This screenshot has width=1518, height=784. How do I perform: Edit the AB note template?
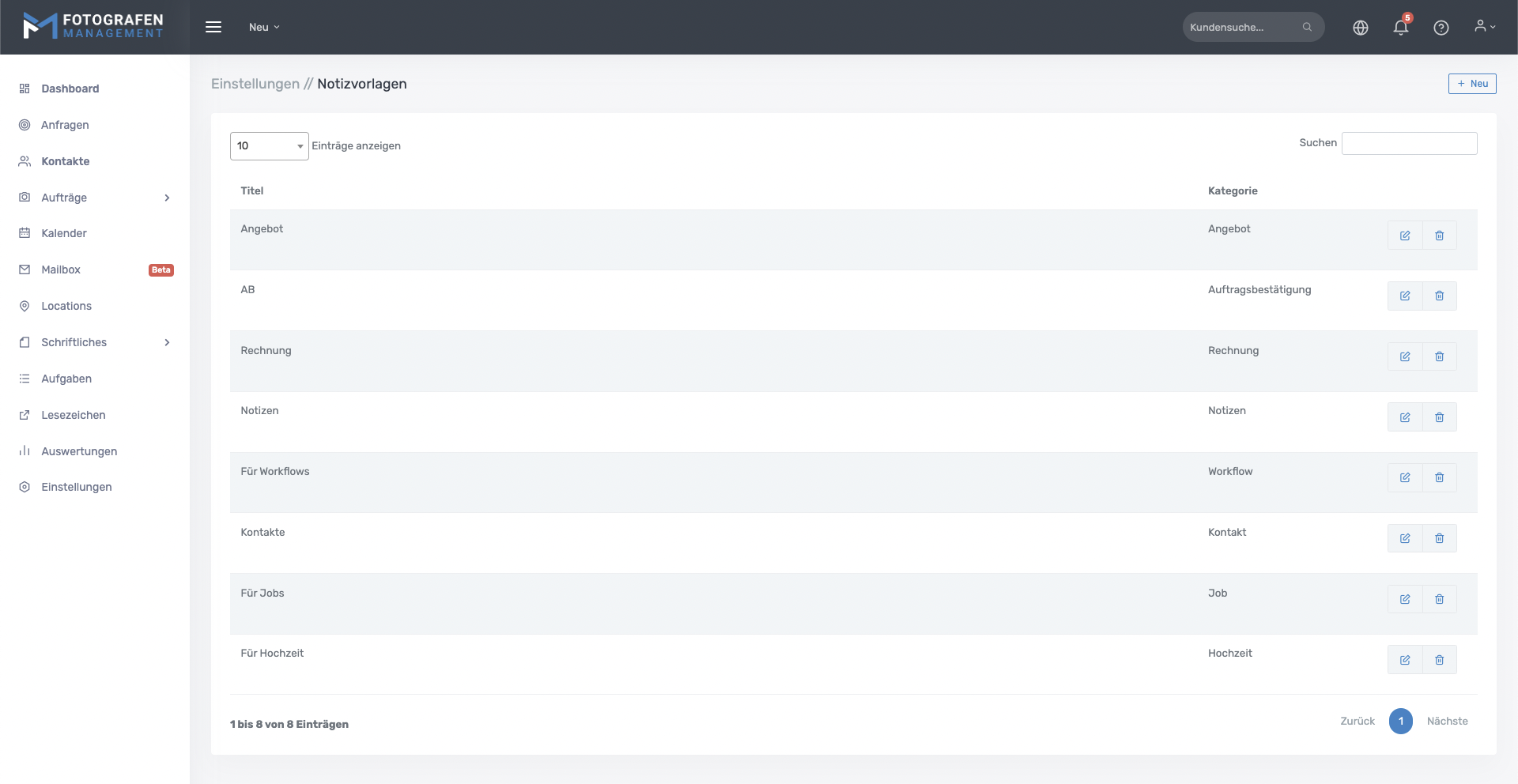(1404, 296)
